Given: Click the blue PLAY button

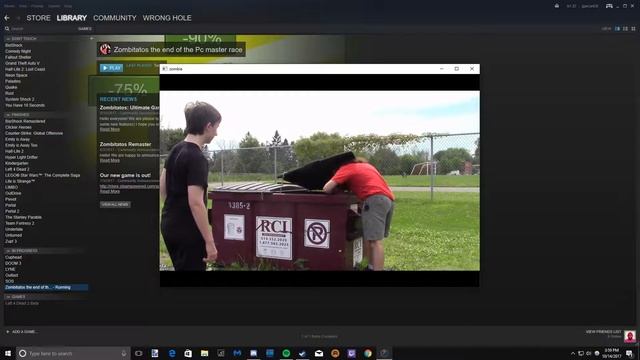Looking at the screenshot, I should [x=111, y=68].
